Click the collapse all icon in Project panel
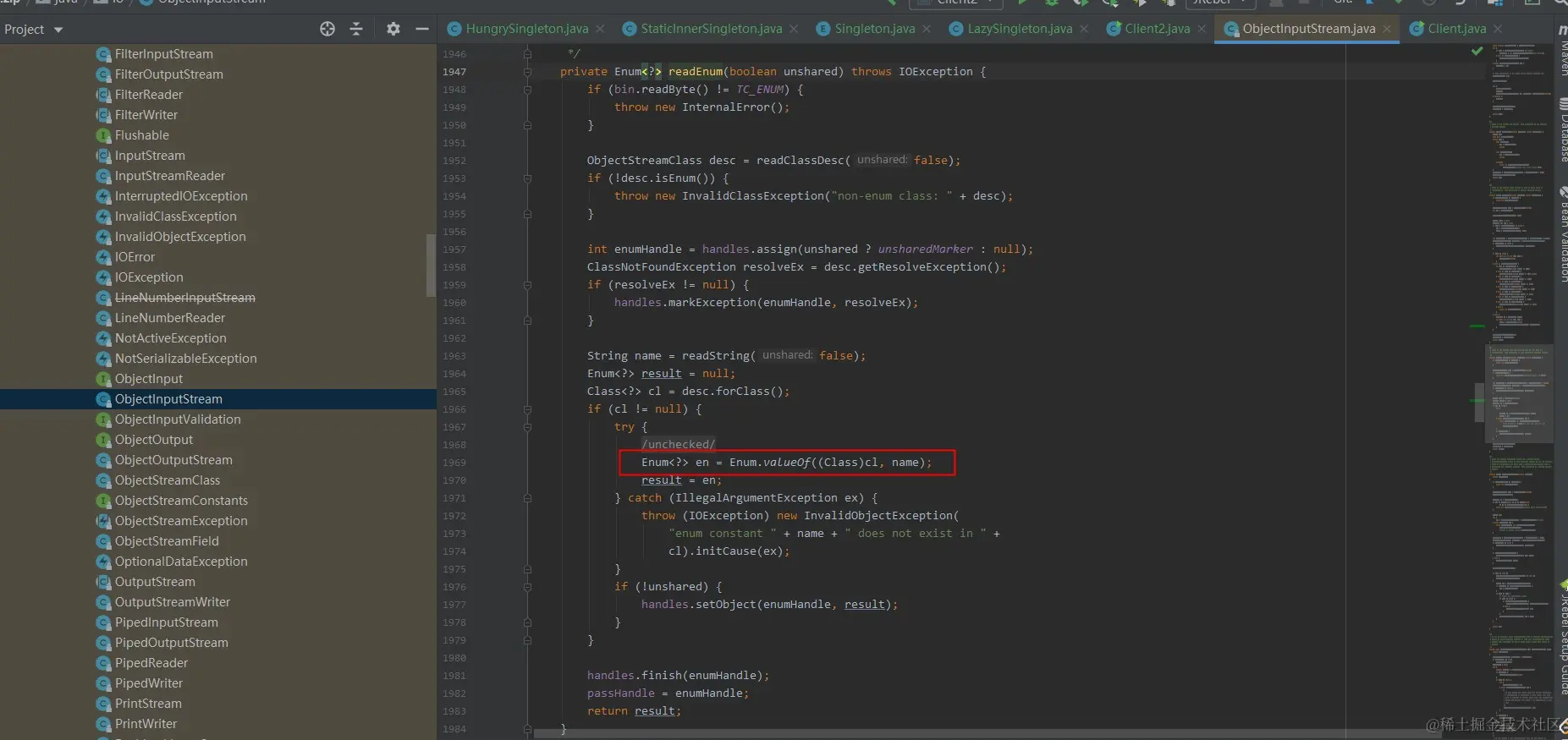1568x740 pixels. point(356,29)
